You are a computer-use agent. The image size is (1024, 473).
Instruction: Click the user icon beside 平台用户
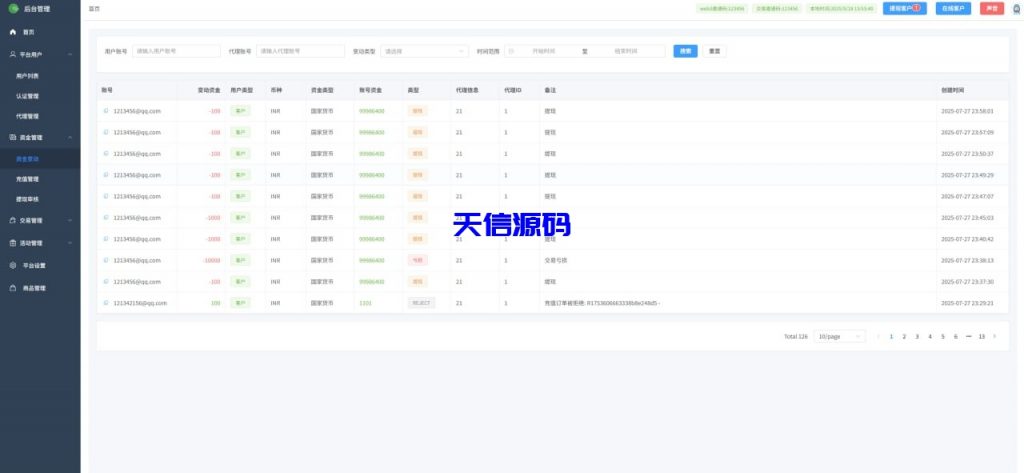tap(13, 54)
